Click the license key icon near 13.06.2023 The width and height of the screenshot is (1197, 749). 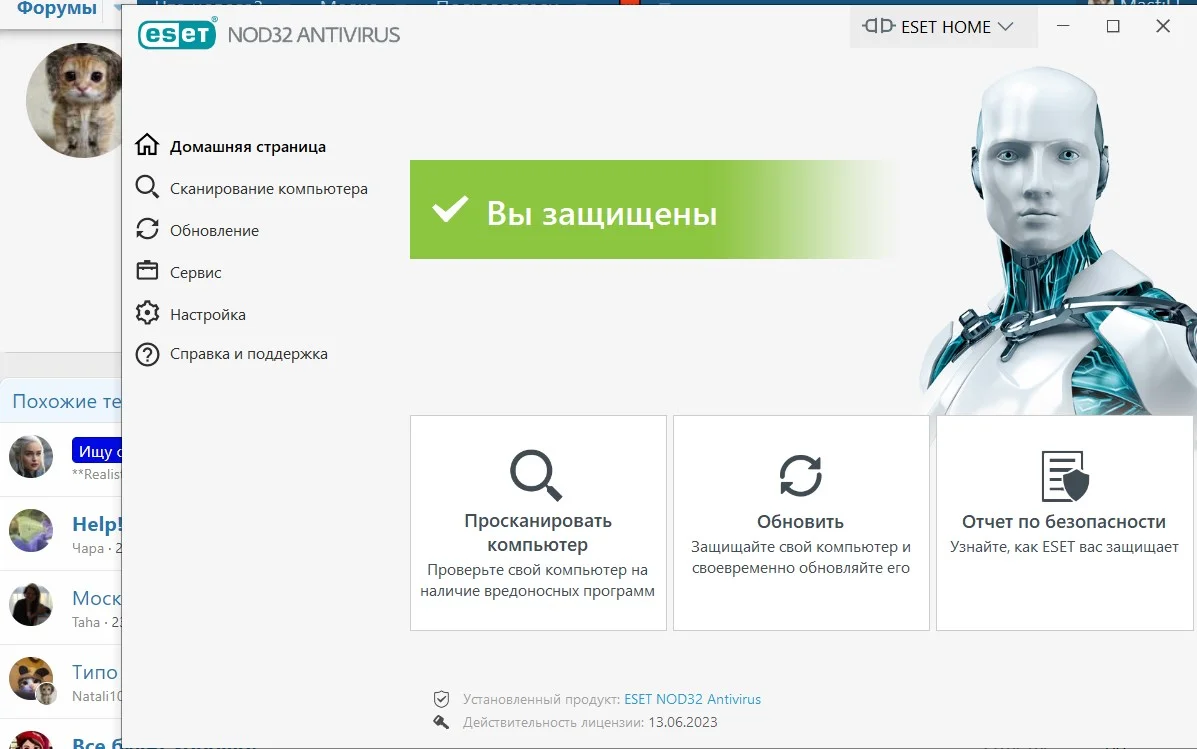(441, 721)
